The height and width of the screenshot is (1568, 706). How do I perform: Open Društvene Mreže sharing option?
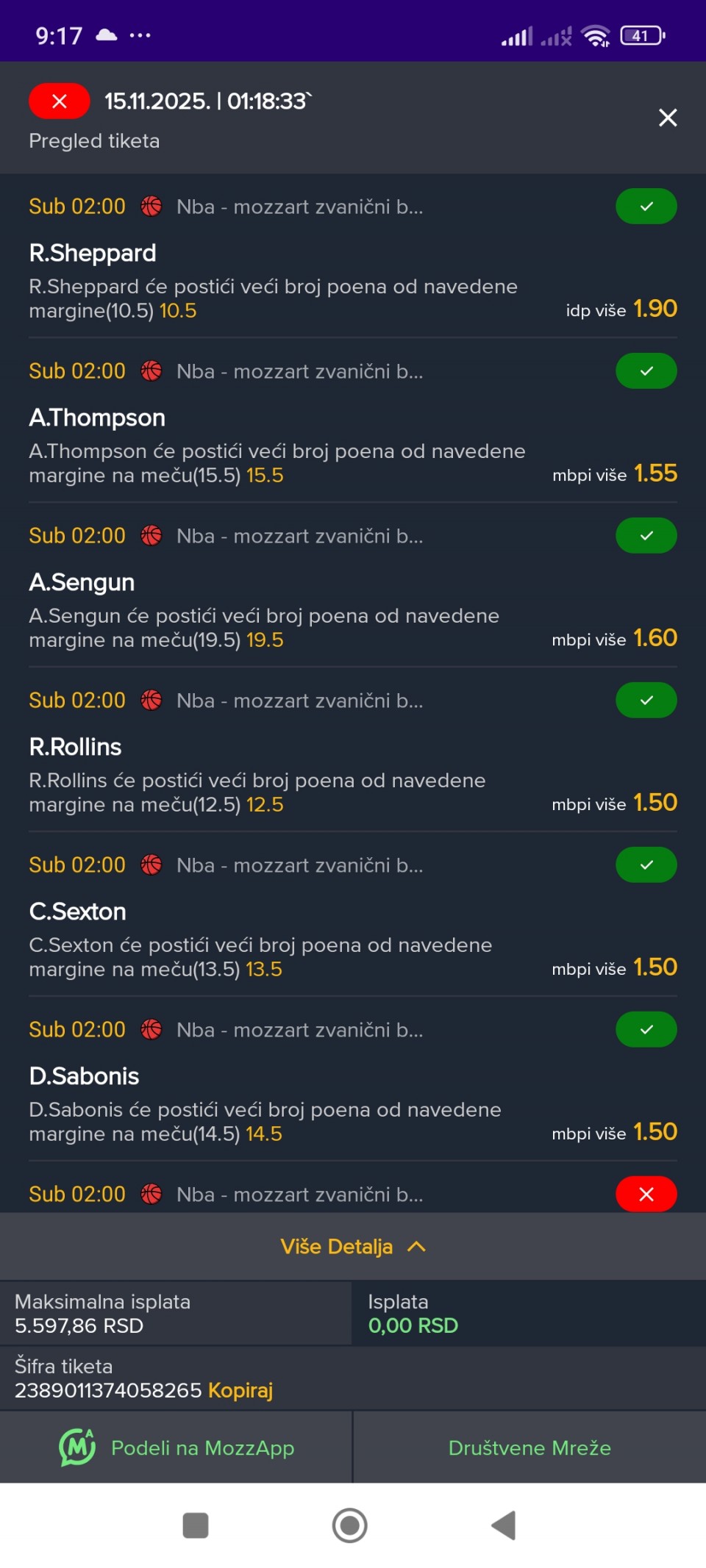pos(529,1447)
